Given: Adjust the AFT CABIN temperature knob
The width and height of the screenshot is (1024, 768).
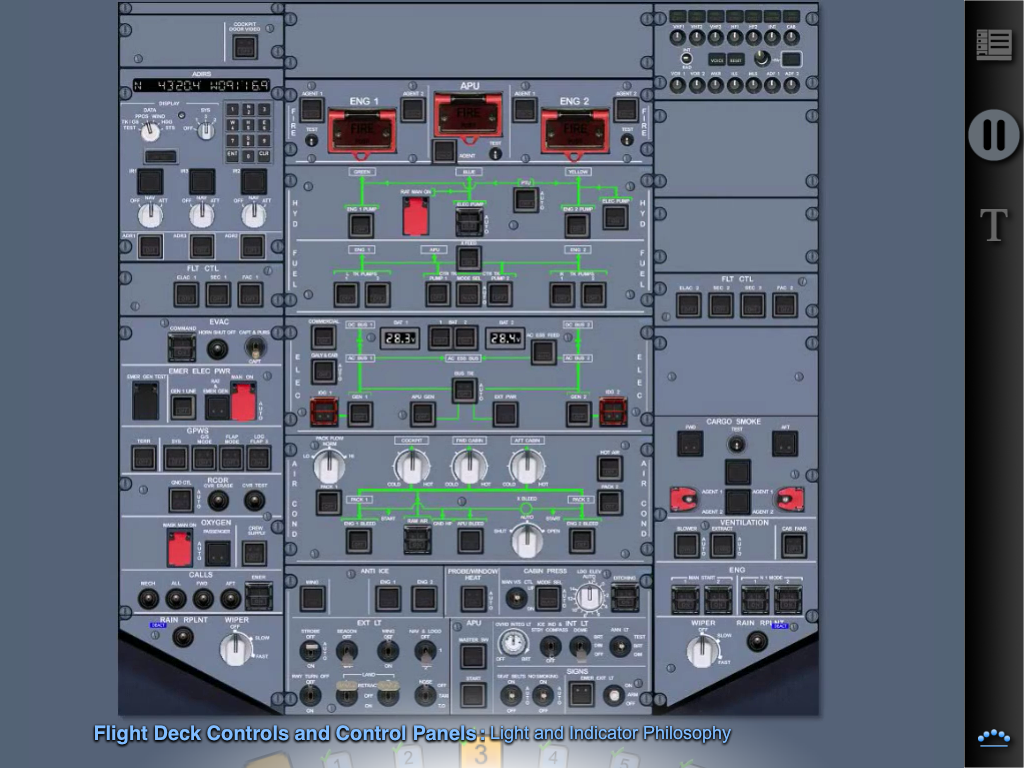Looking at the screenshot, I should pyautogui.click(x=526, y=466).
